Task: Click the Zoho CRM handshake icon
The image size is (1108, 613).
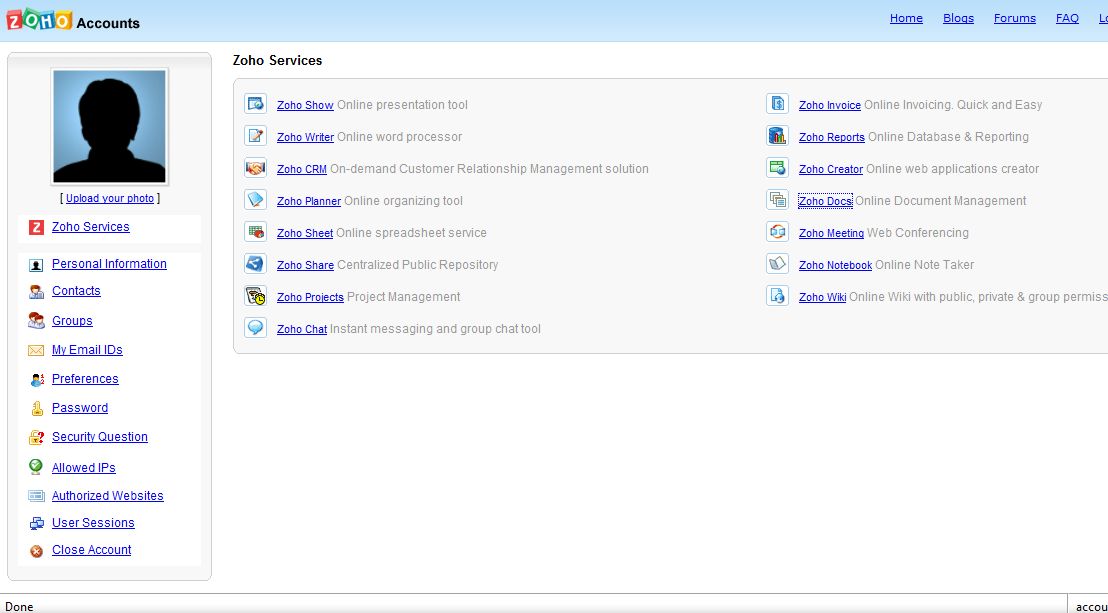Action: click(x=255, y=168)
